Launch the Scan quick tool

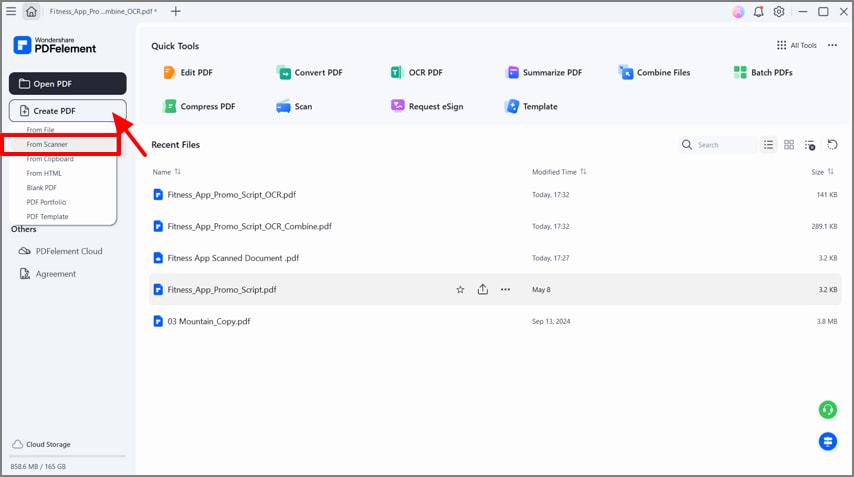coord(294,106)
